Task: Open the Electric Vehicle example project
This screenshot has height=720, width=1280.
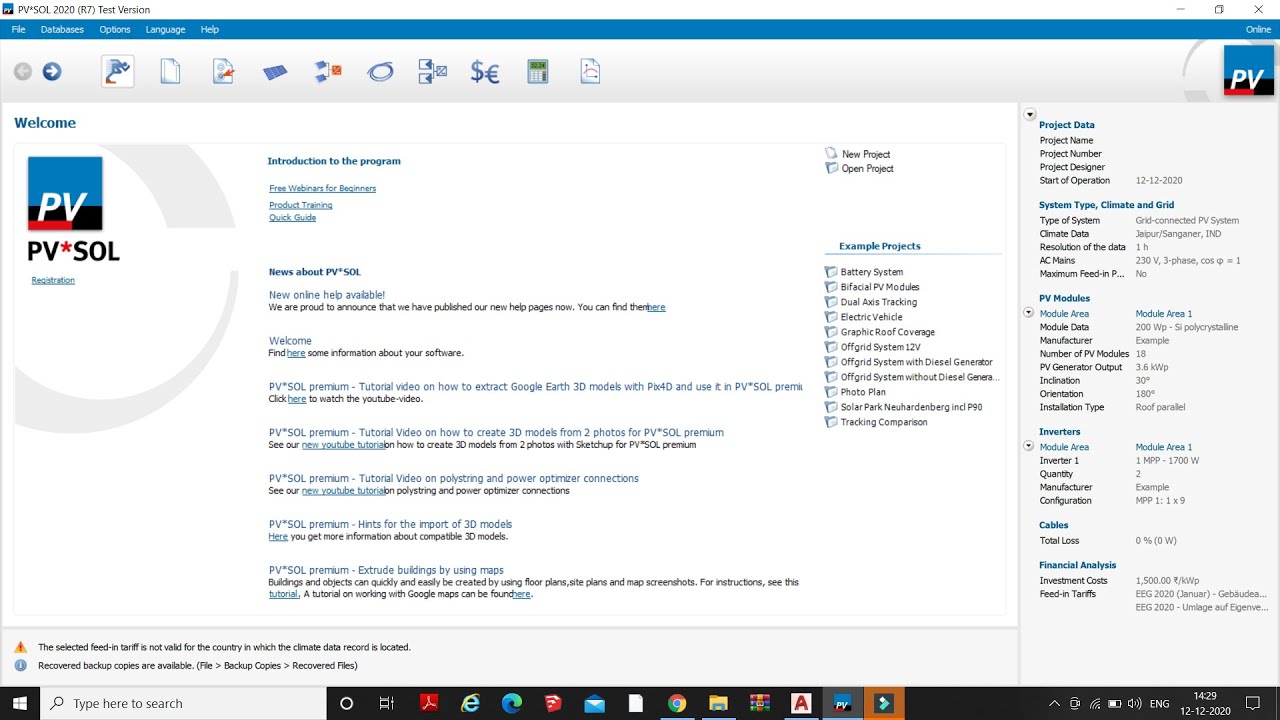Action: pos(872,317)
